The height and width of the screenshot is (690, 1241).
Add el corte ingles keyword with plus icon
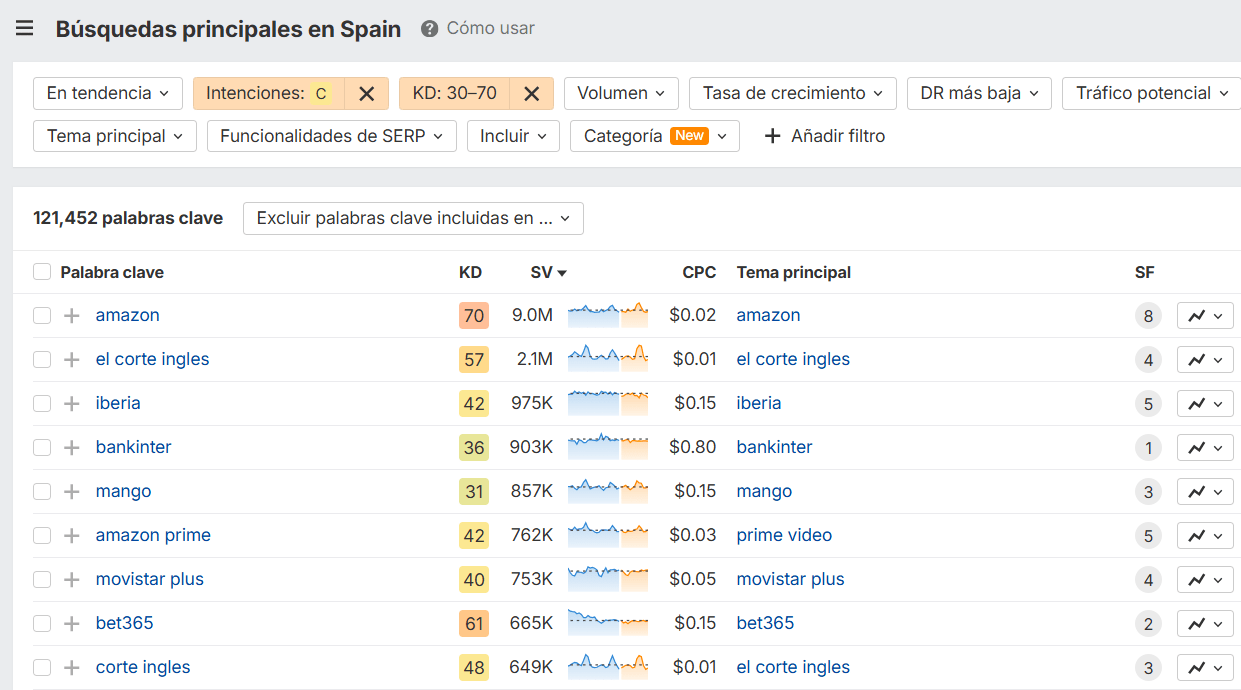click(x=71, y=360)
